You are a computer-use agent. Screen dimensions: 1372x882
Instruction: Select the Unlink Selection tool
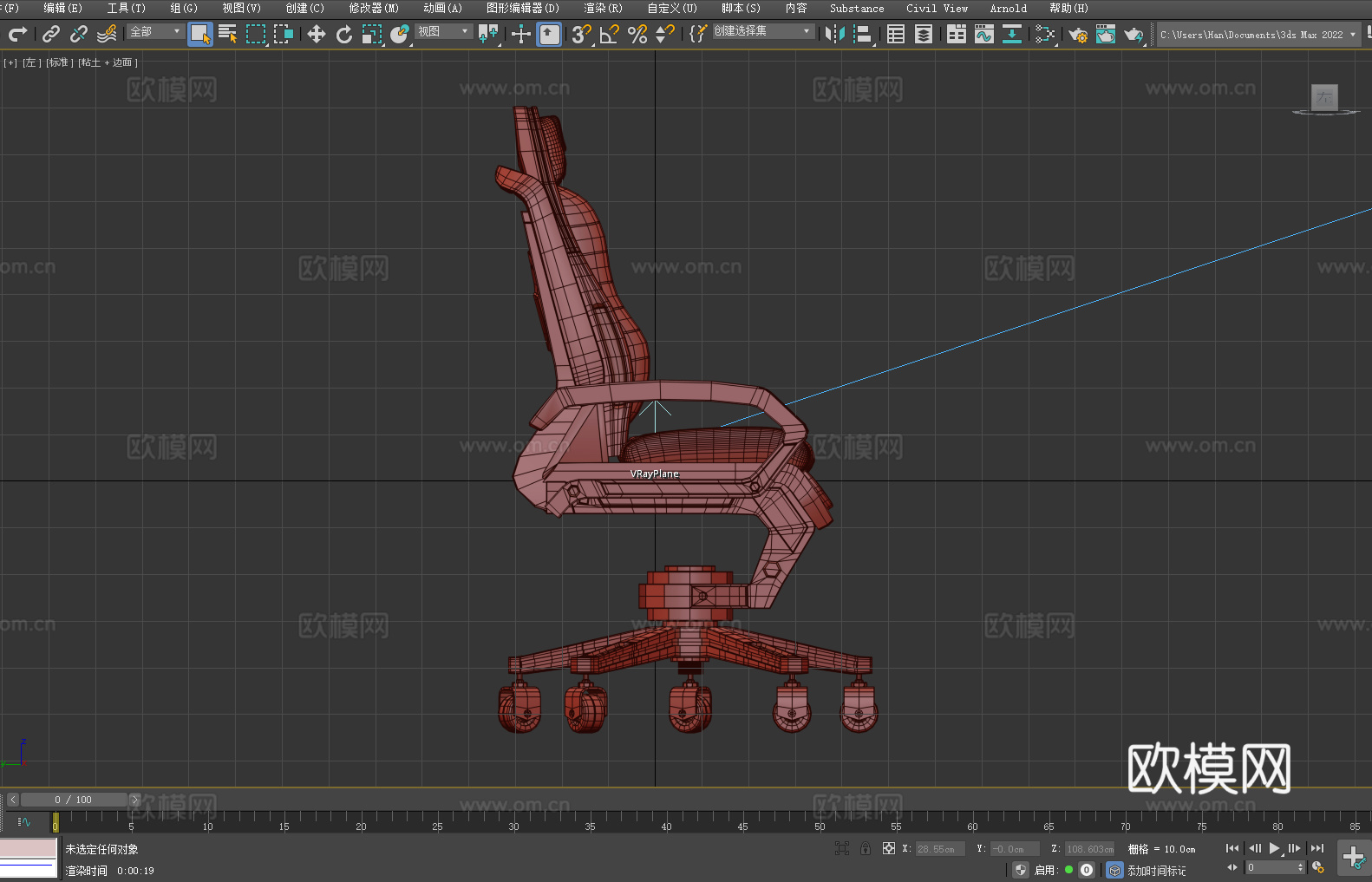[79, 34]
